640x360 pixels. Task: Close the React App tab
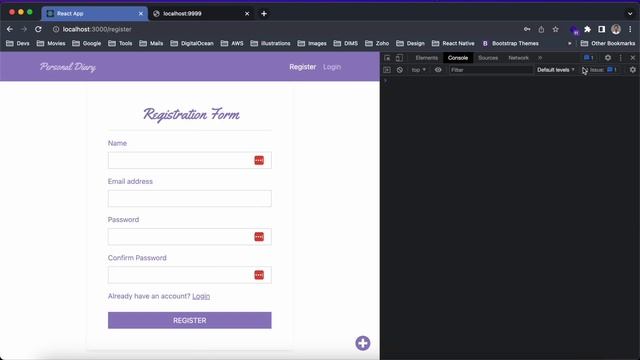tap(141, 13)
